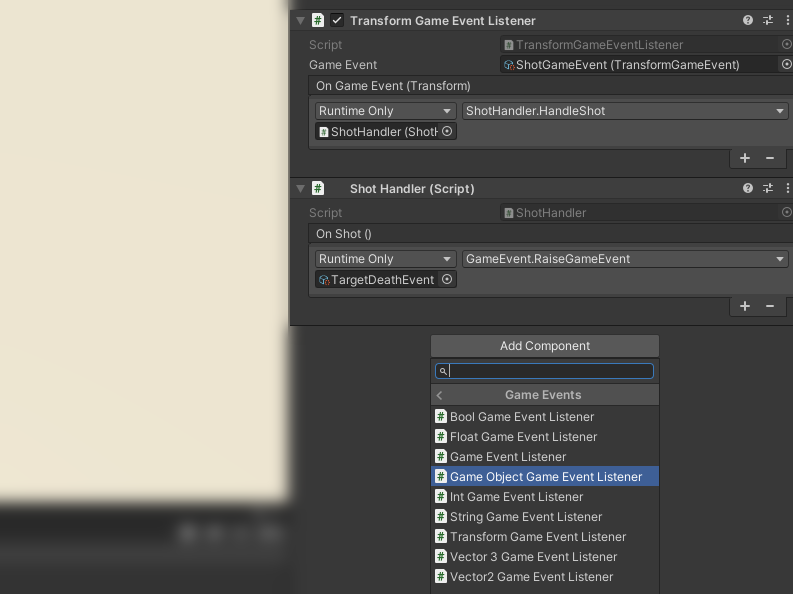Add entry to On Shot list
Image resolution: width=793 pixels, height=594 pixels.
(x=744, y=306)
